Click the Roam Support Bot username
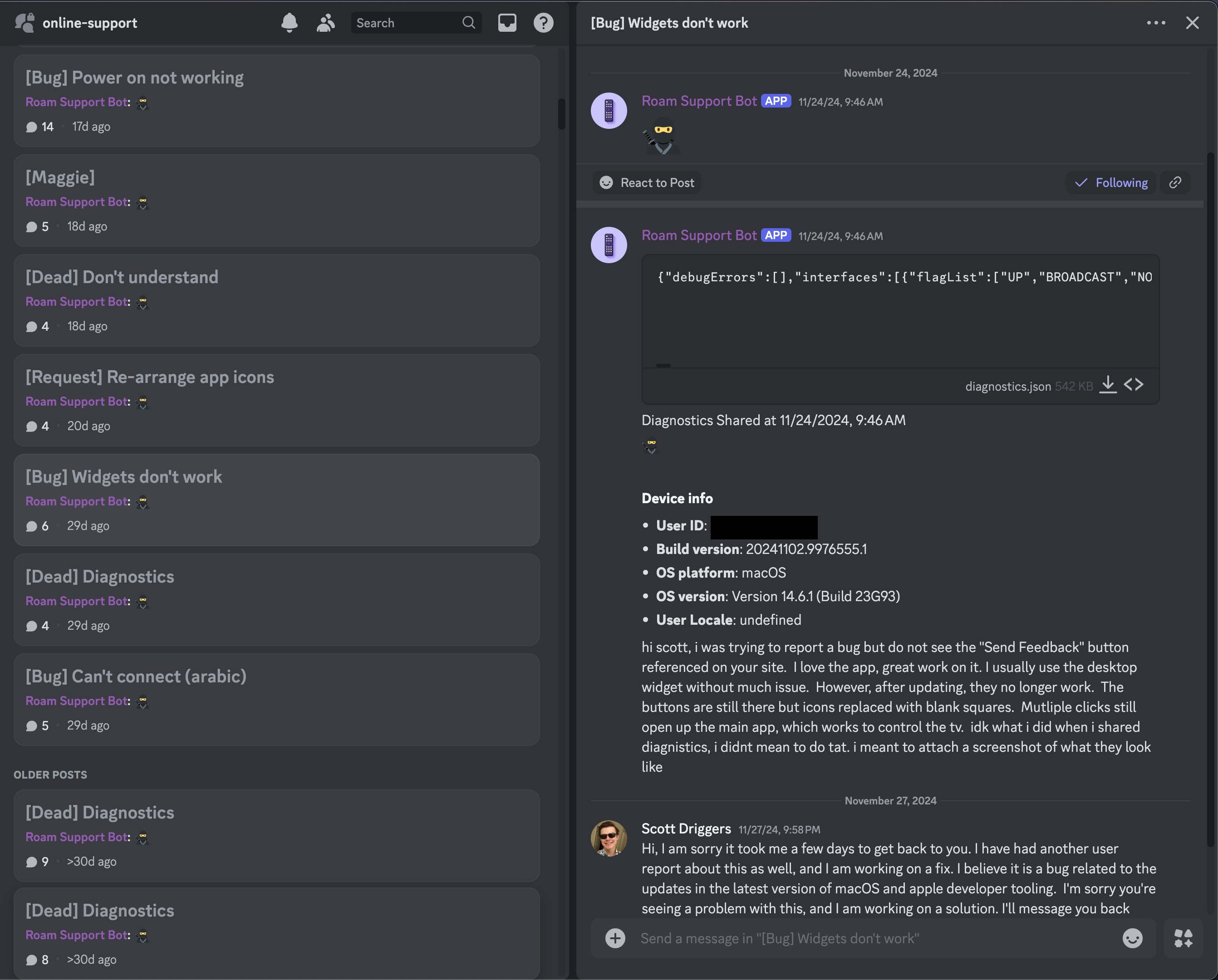The width and height of the screenshot is (1218, 980). tap(699, 101)
